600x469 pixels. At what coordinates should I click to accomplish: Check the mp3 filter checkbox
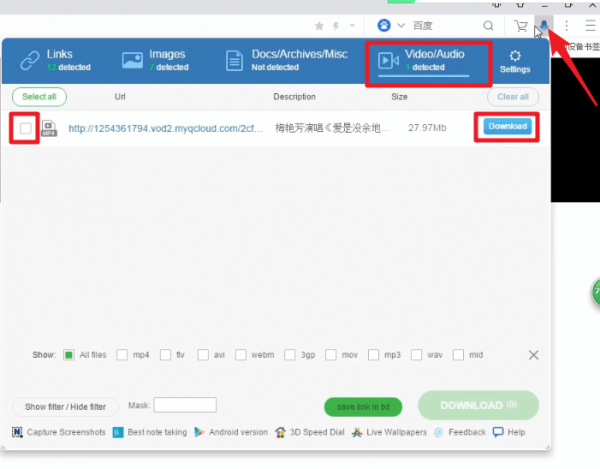coord(375,355)
